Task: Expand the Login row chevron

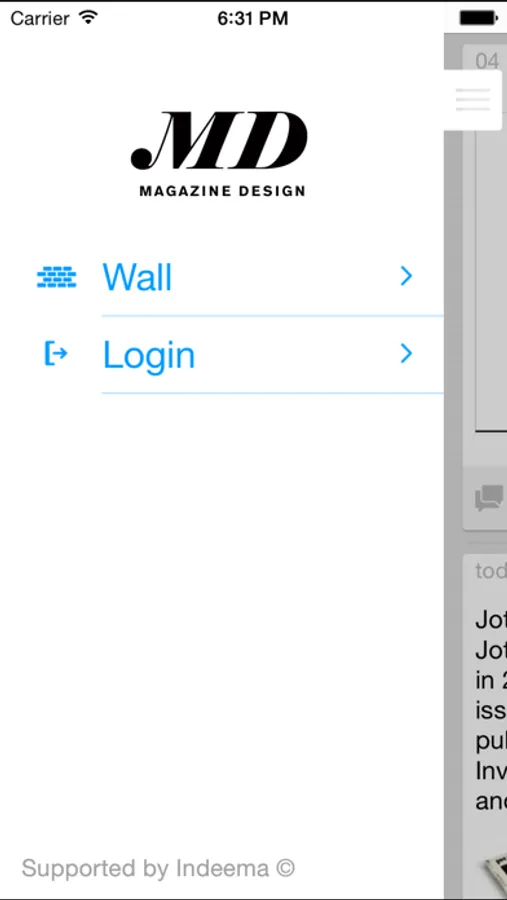Action: pyautogui.click(x=407, y=354)
